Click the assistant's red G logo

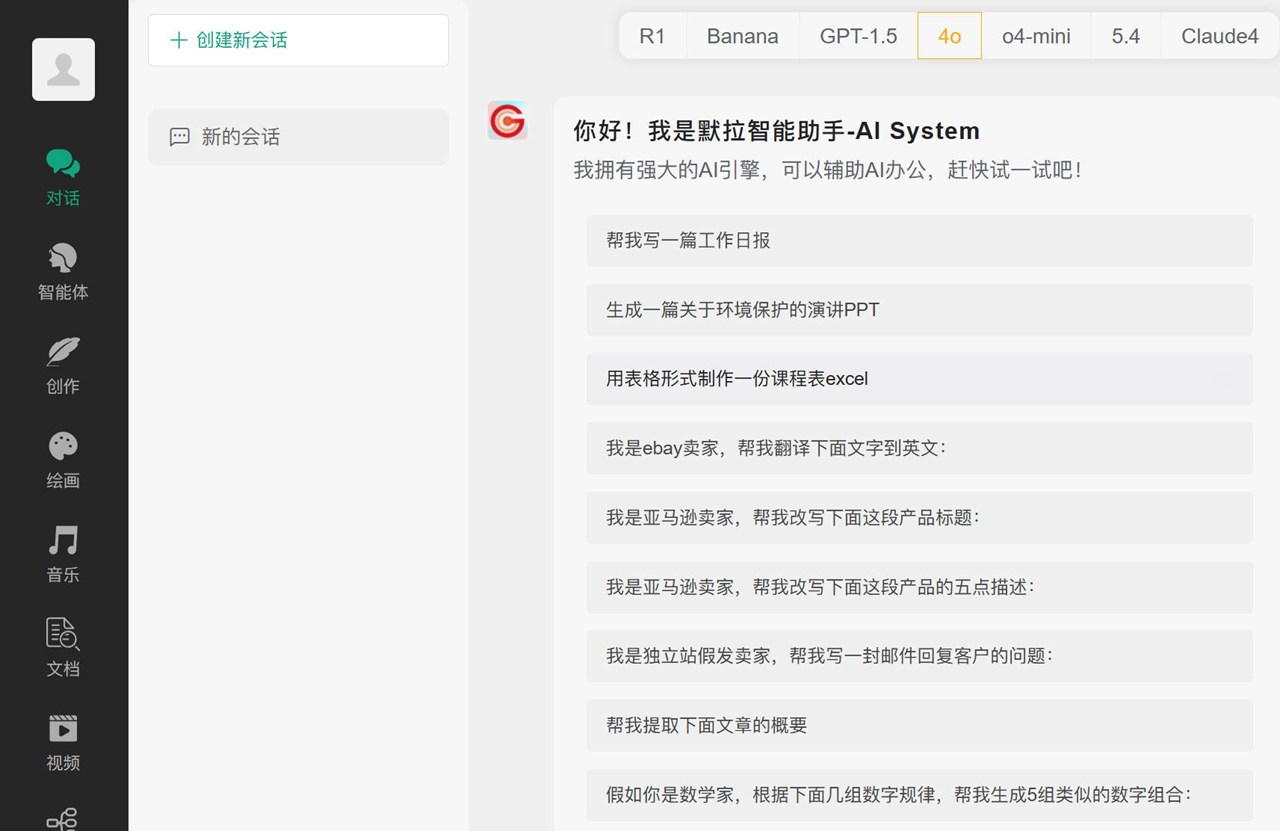tap(507, 122)
